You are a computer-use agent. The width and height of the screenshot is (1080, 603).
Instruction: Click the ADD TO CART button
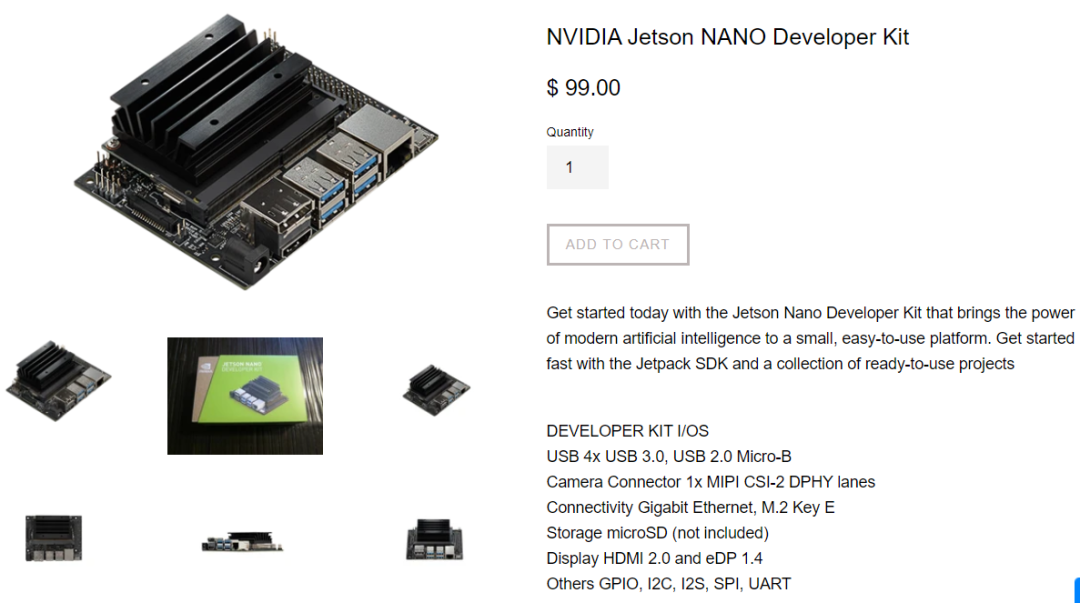tap(618, 244)
